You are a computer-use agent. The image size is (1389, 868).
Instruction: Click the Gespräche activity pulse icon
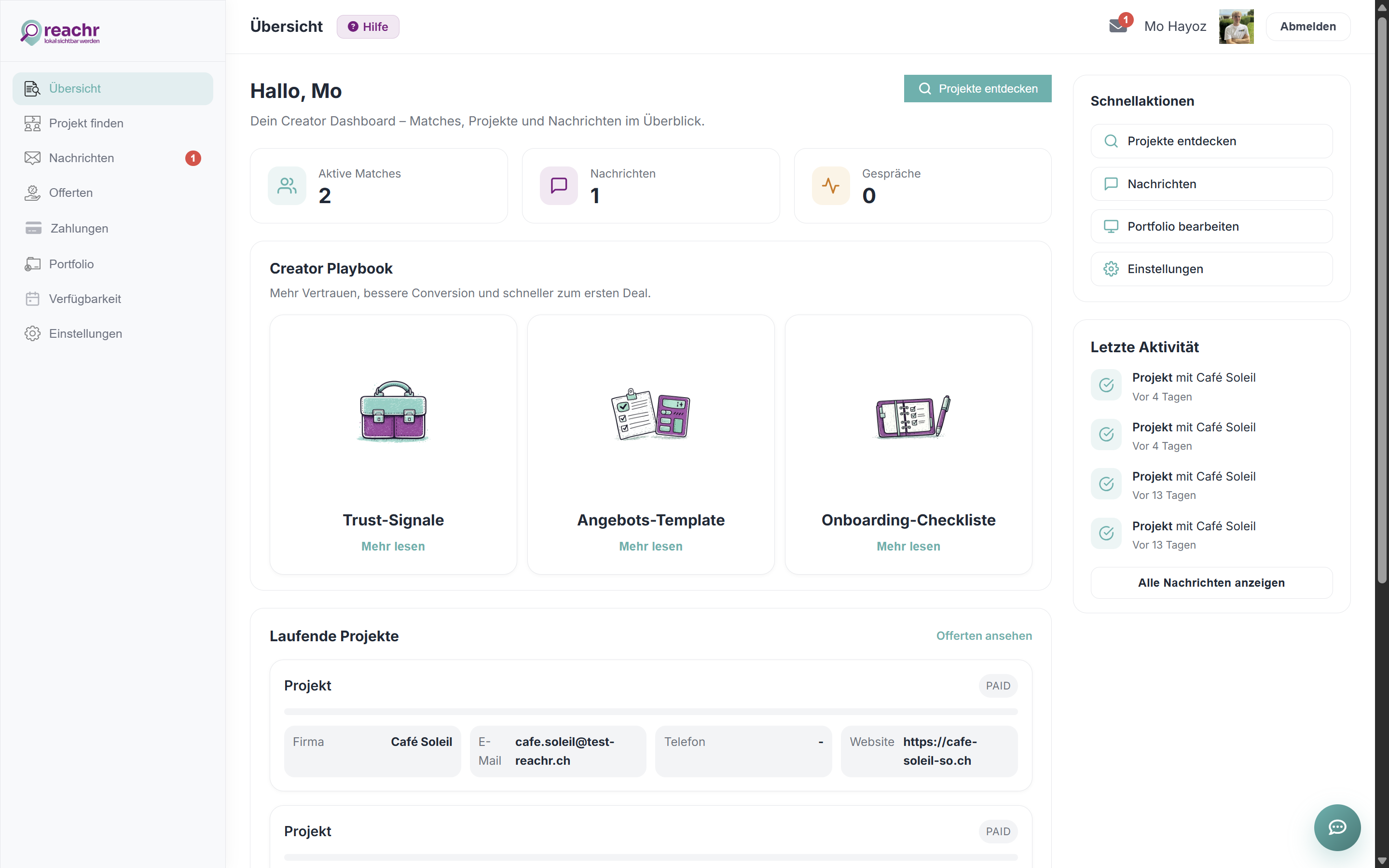(x=830, y=185)
